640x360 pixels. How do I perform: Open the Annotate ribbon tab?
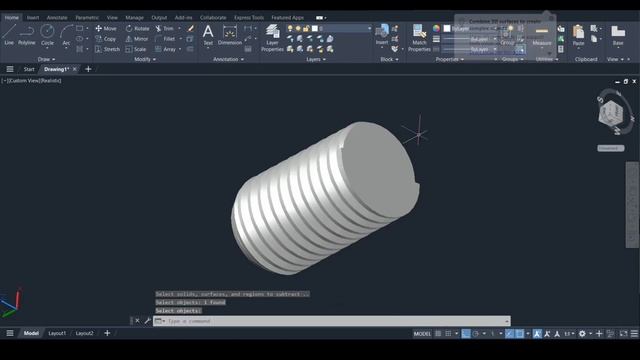[57, 18]
